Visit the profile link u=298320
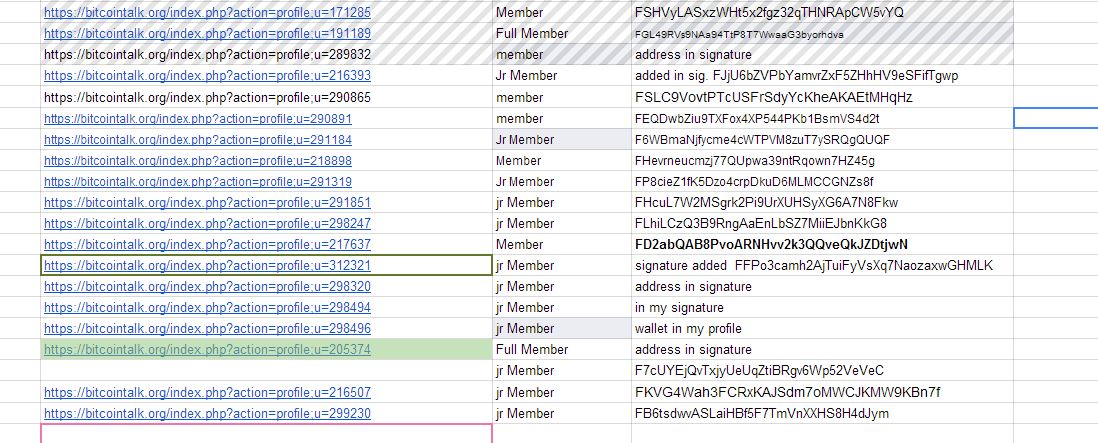Screen dimensions: 1098x443 pos(207,286)
